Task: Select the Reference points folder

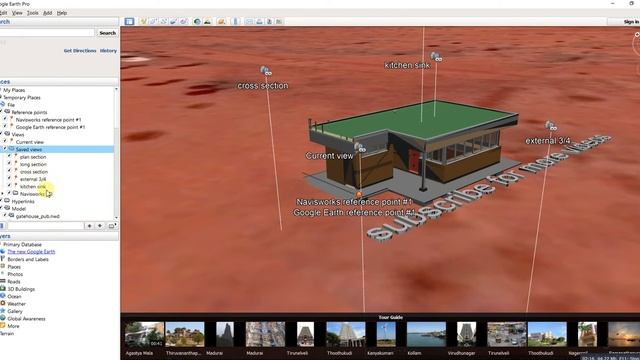Action: [29, 112]
